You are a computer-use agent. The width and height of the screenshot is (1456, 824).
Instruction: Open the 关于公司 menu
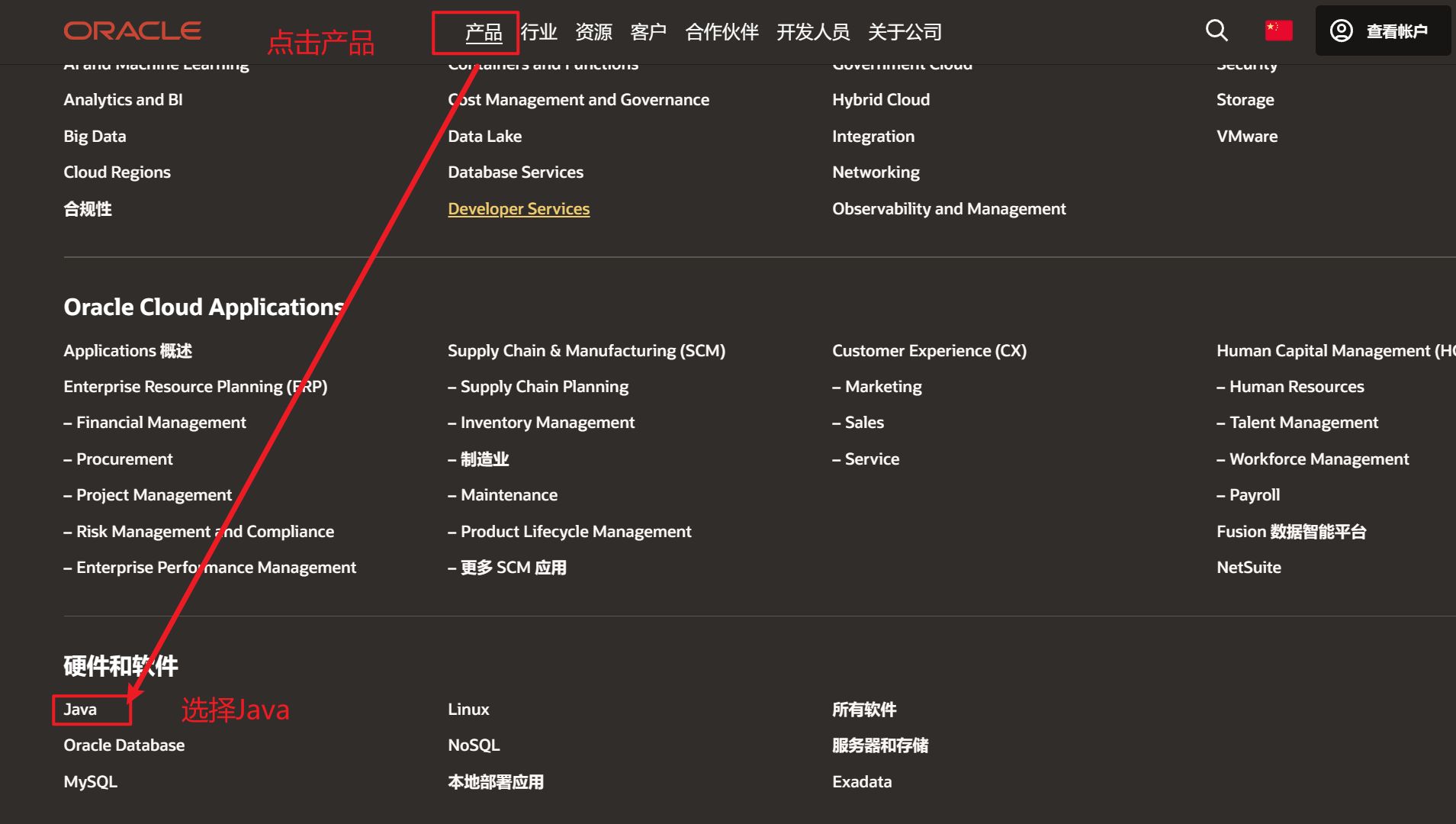905,32
